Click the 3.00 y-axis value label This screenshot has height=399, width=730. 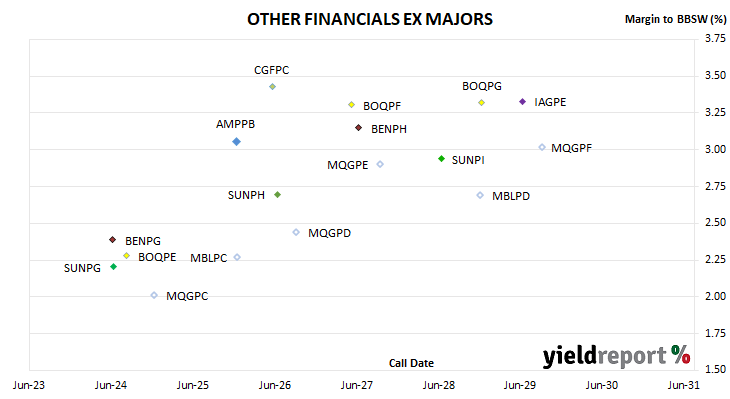pyautogui.click(x=715, y=149)
